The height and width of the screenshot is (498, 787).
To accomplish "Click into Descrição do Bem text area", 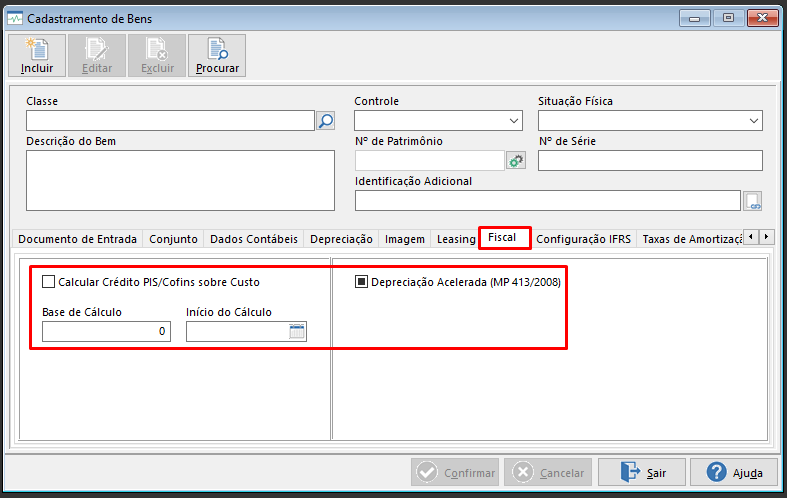I will [x=181, y=181].
